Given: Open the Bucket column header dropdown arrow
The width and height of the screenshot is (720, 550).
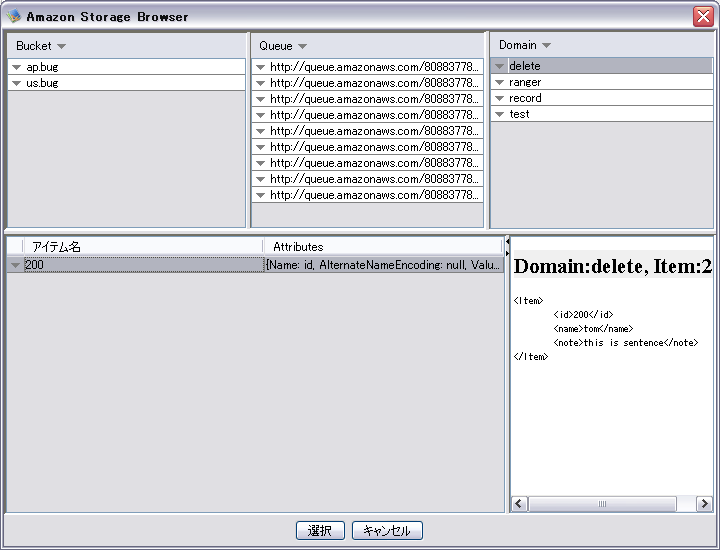Looking at the screenshot, I should pyautogui.click(x=61, y=47).
